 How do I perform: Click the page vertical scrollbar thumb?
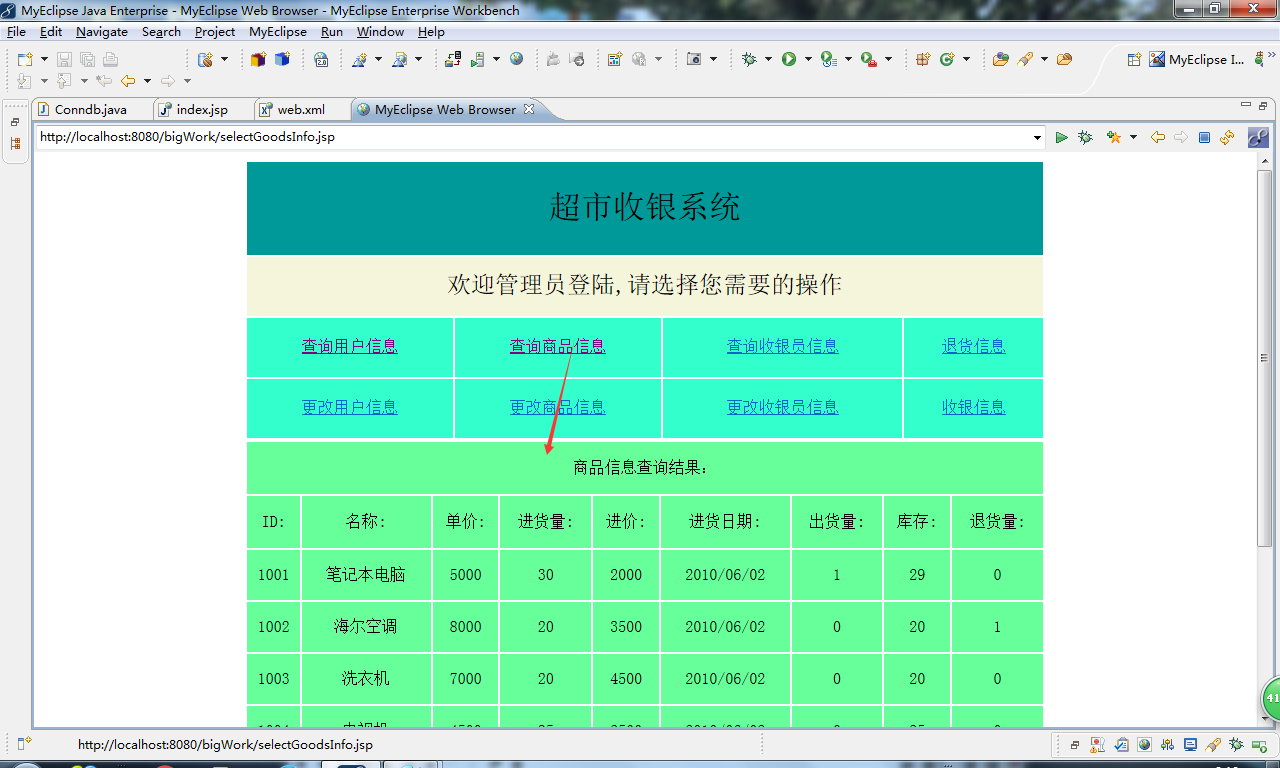(1265, 358)
